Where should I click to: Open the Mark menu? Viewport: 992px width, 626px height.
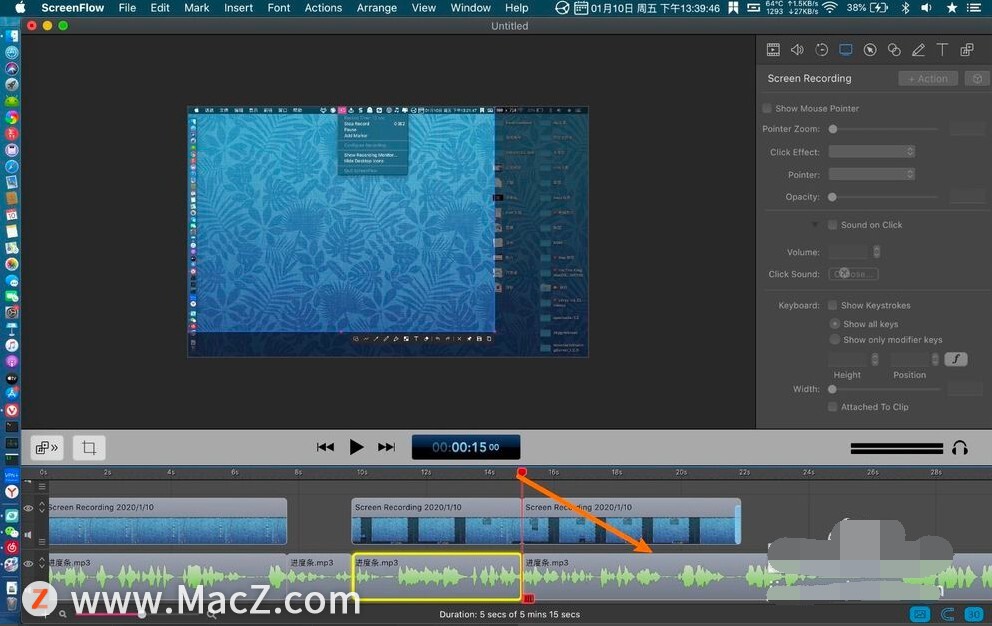coord(196,8)
